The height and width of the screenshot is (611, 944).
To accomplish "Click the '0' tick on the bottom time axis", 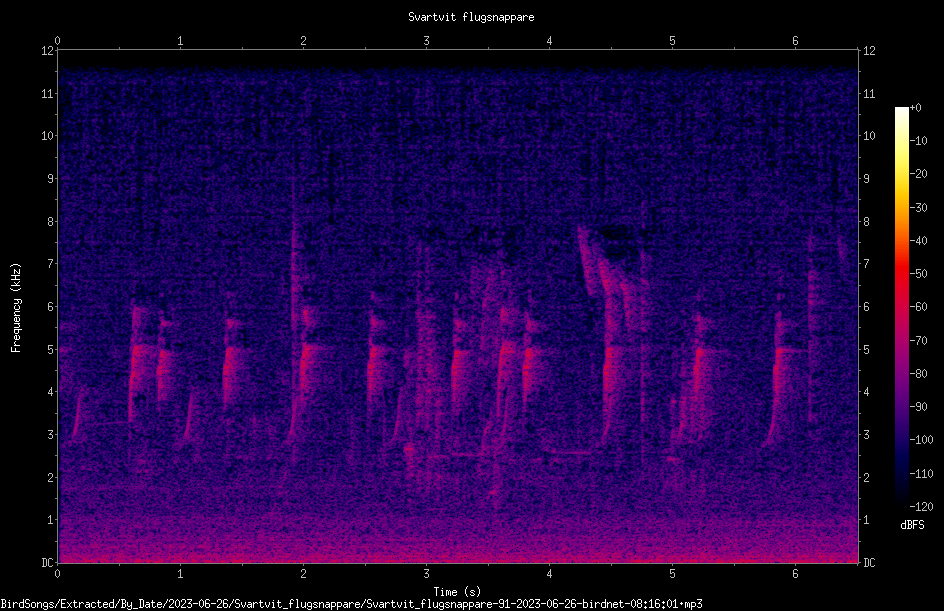I will [x=57, y=574].
